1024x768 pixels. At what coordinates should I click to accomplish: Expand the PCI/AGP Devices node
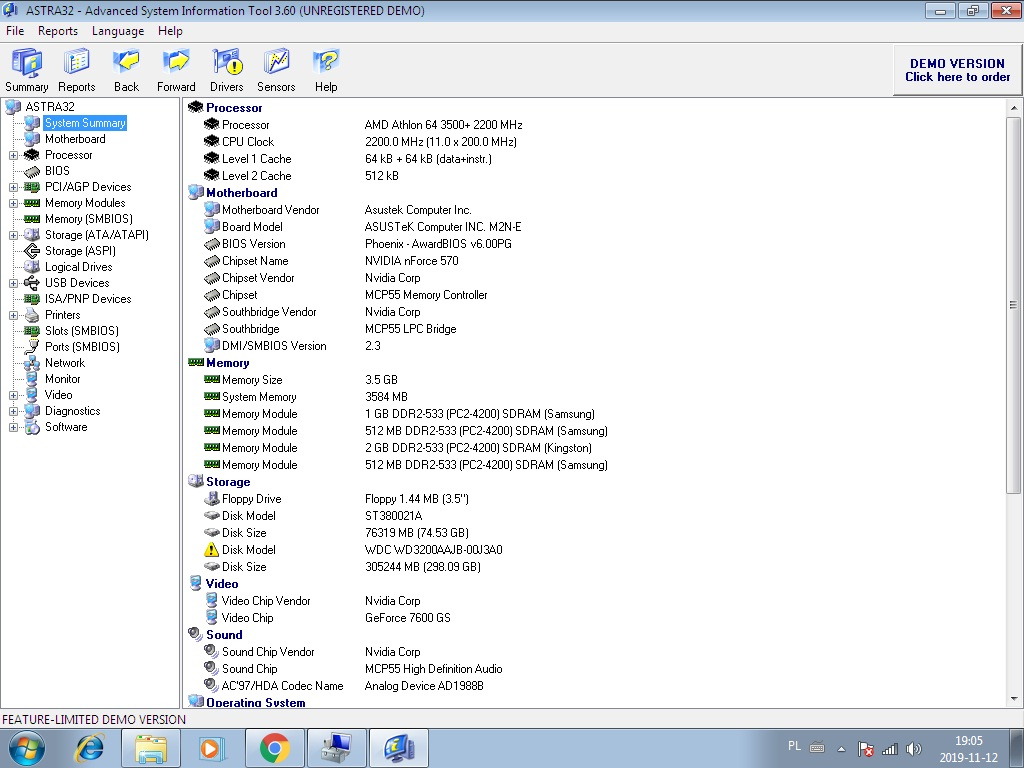14,187
